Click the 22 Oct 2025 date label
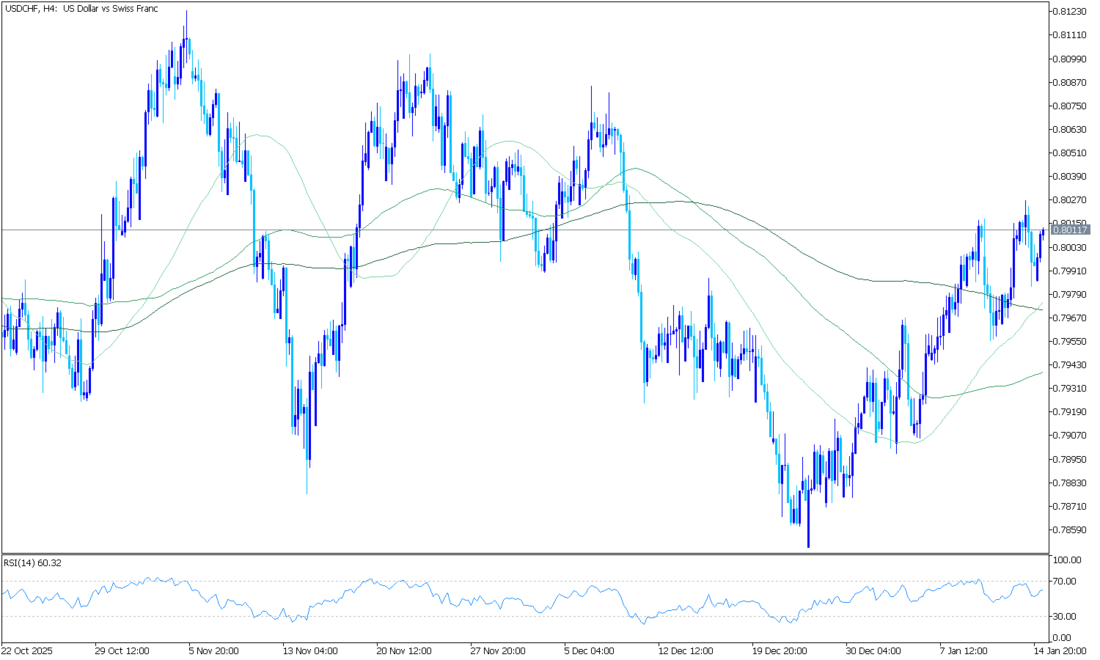Viewport: 1100px width, 660px height. [x=29, y=649]
